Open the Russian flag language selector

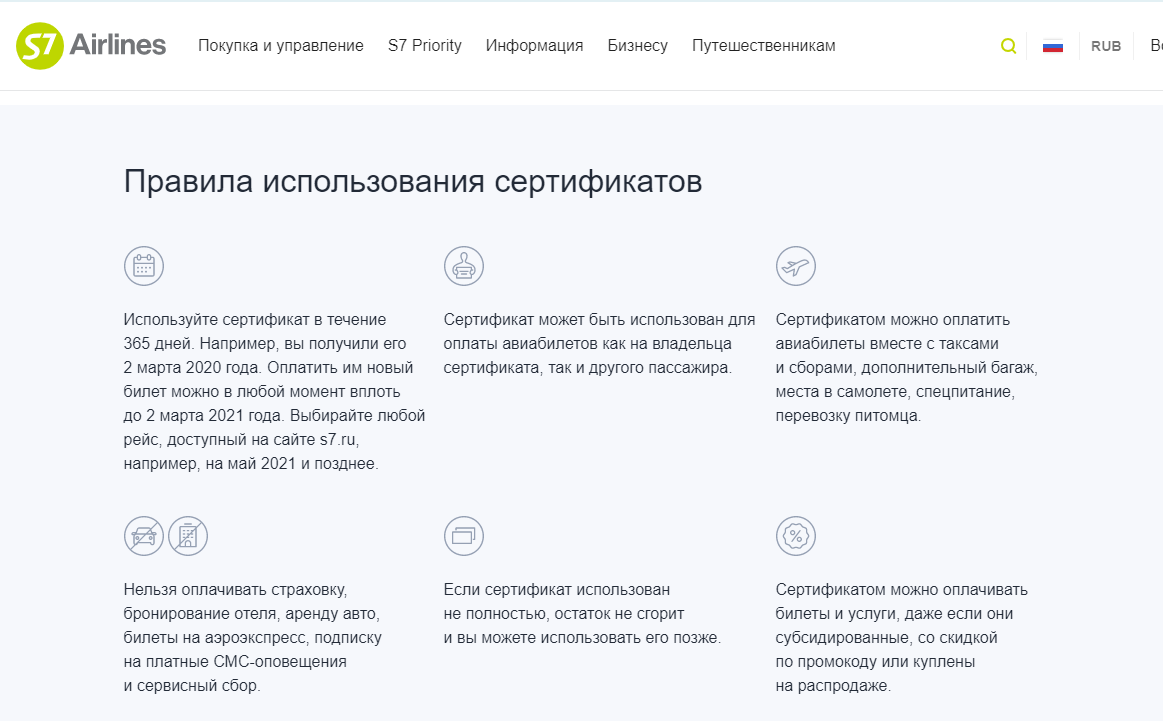click(1052, 46)
